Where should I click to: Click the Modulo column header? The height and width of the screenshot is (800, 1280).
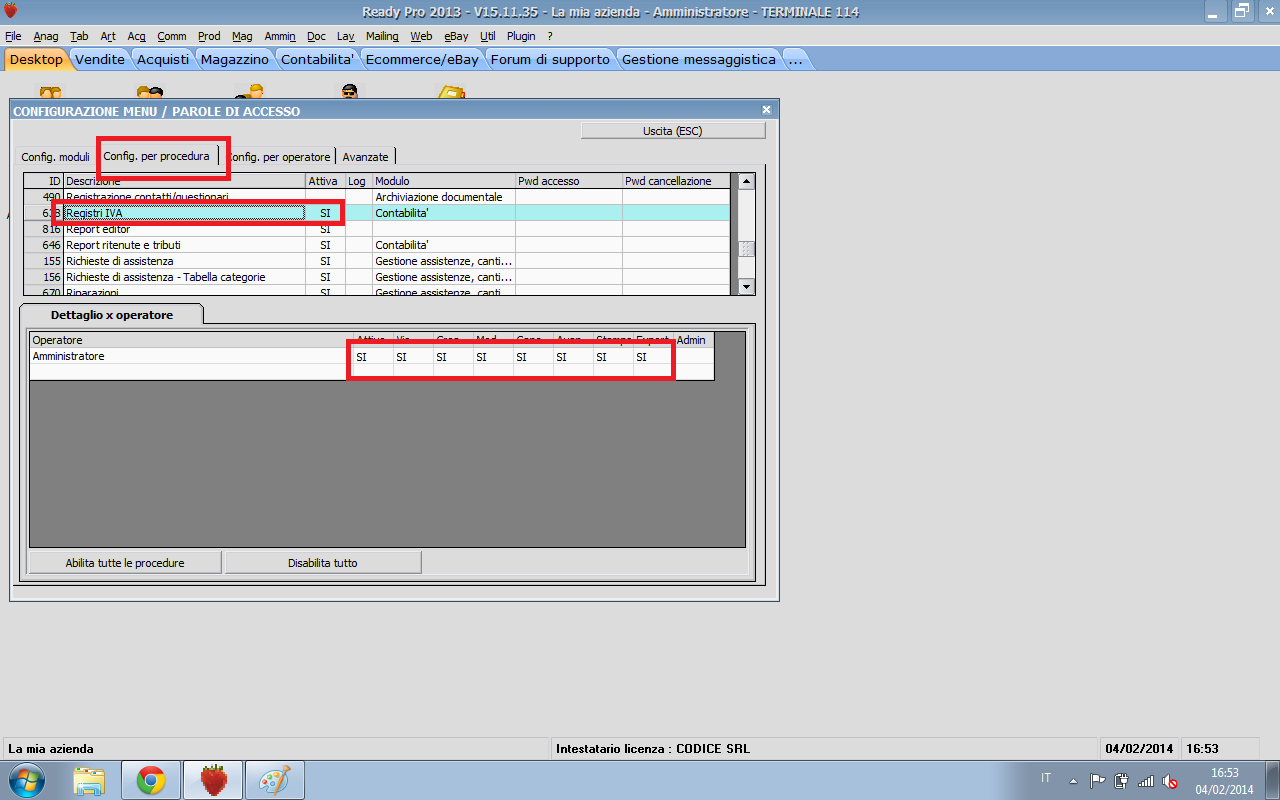pyautogui.click(x=444, y=181)
